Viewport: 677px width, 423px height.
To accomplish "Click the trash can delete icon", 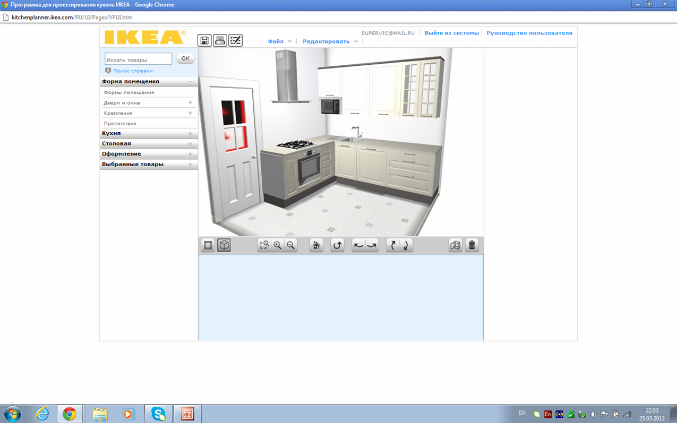I will point(472,245).
